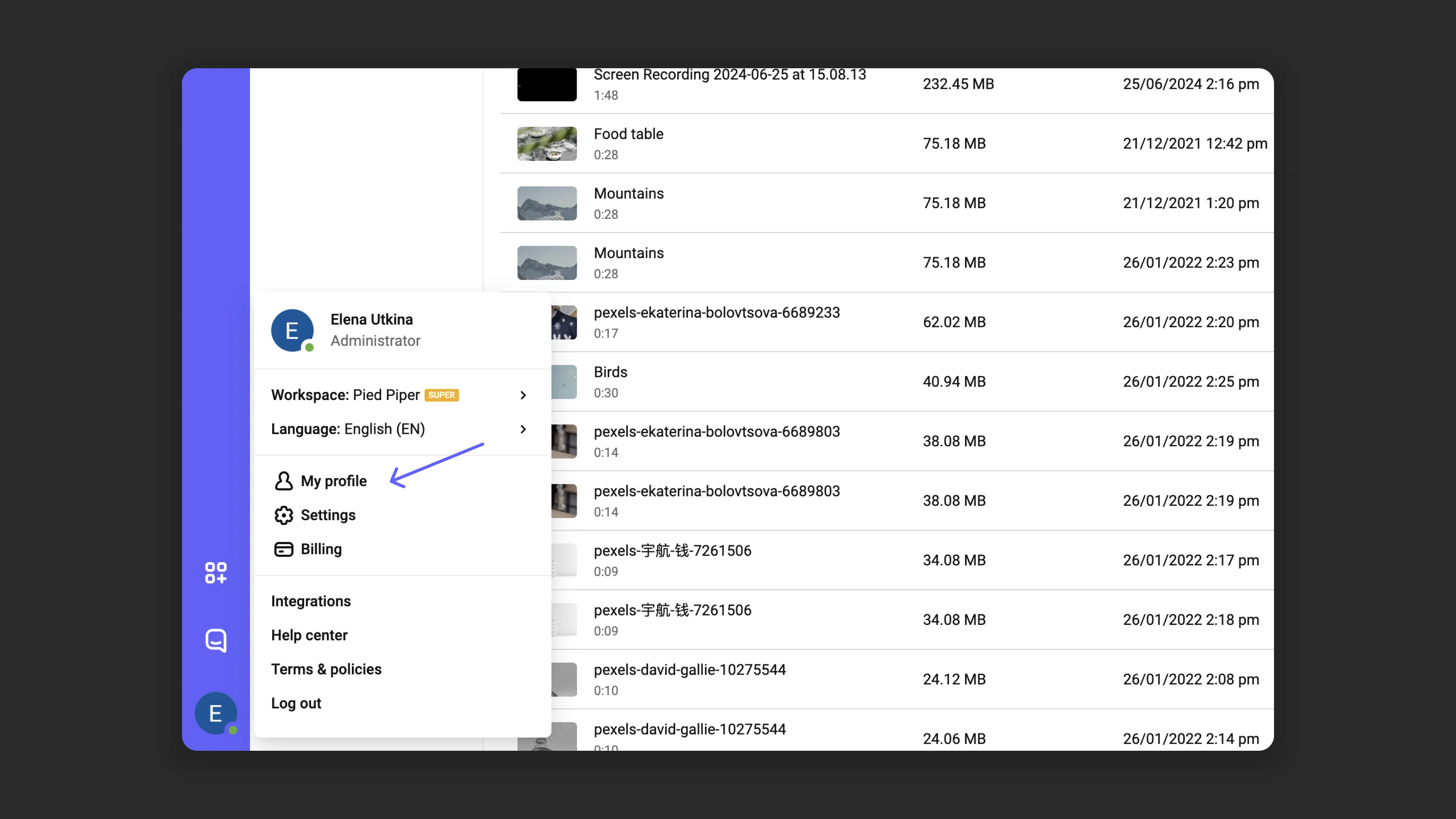The width and height of the screenshot is (1456, 819).
Task: Expand the Workspace: Pied Piper chevron
Action: [523, 395]
